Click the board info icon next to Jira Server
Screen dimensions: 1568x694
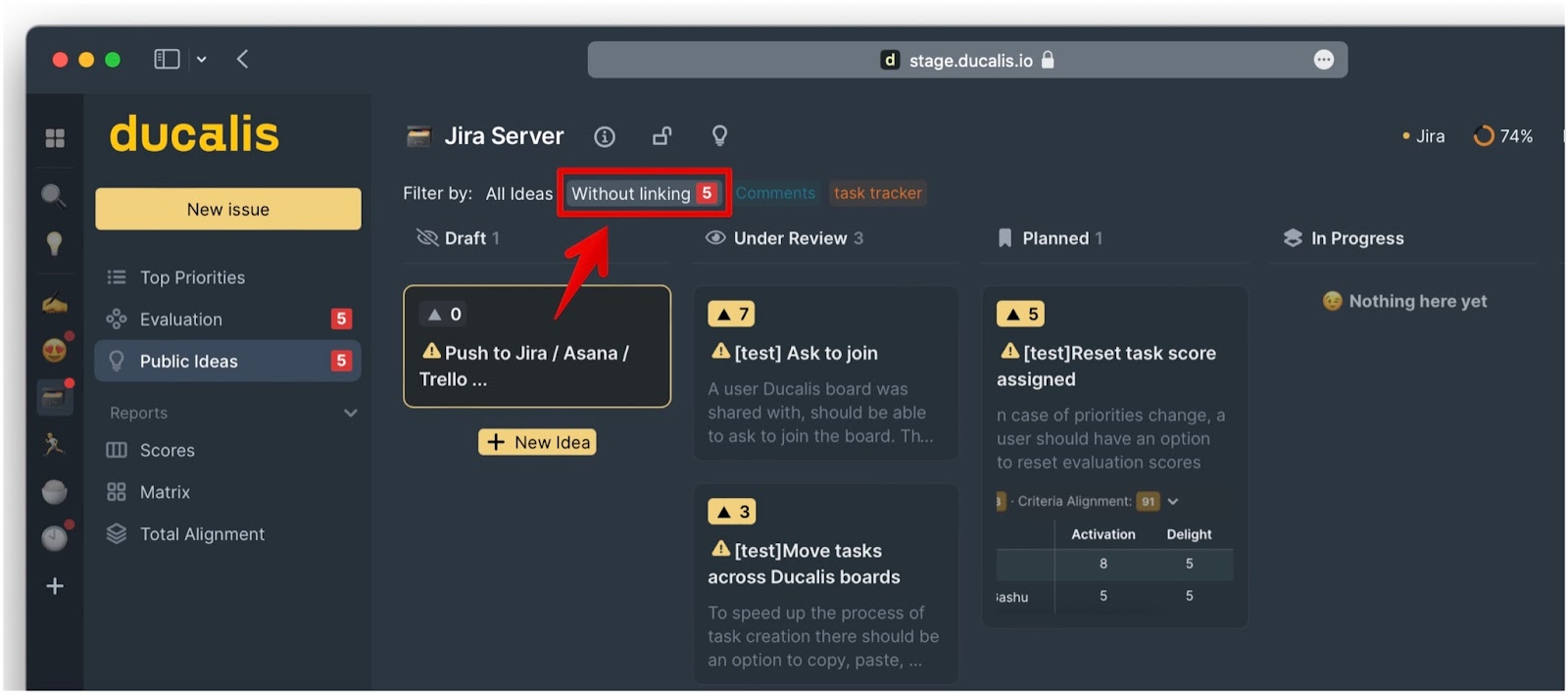coord(605,136)
